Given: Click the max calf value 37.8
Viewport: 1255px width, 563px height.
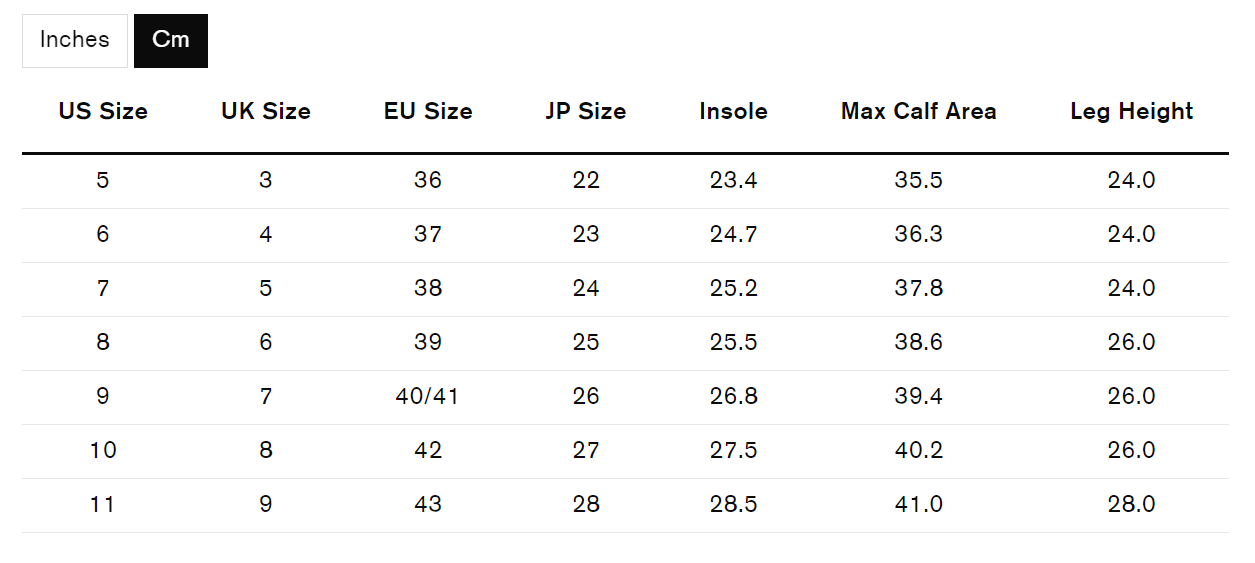Looking at the screenshot, I should coord(919,289).
